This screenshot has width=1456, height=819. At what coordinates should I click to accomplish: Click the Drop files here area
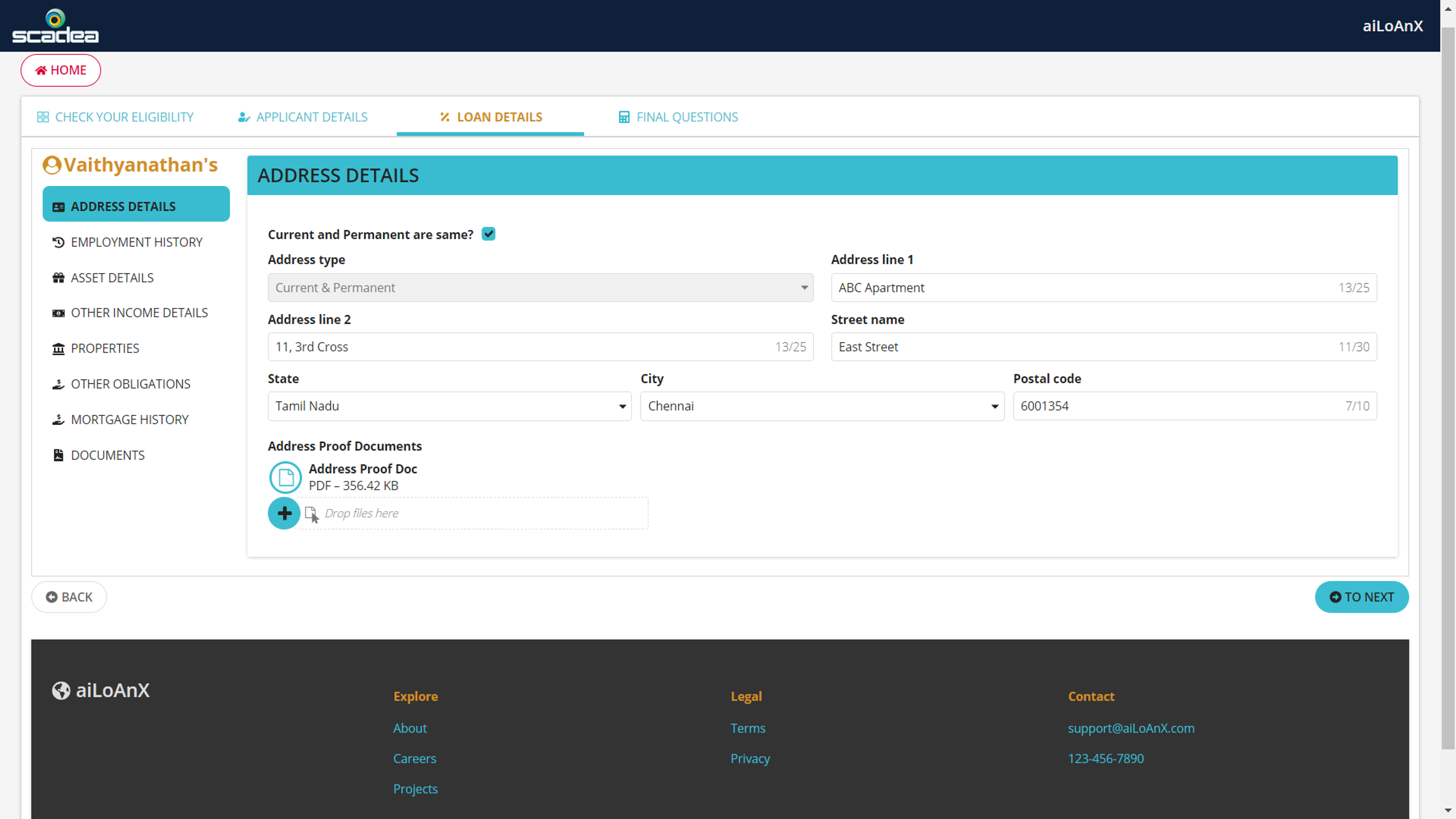[x=474, y=513]
